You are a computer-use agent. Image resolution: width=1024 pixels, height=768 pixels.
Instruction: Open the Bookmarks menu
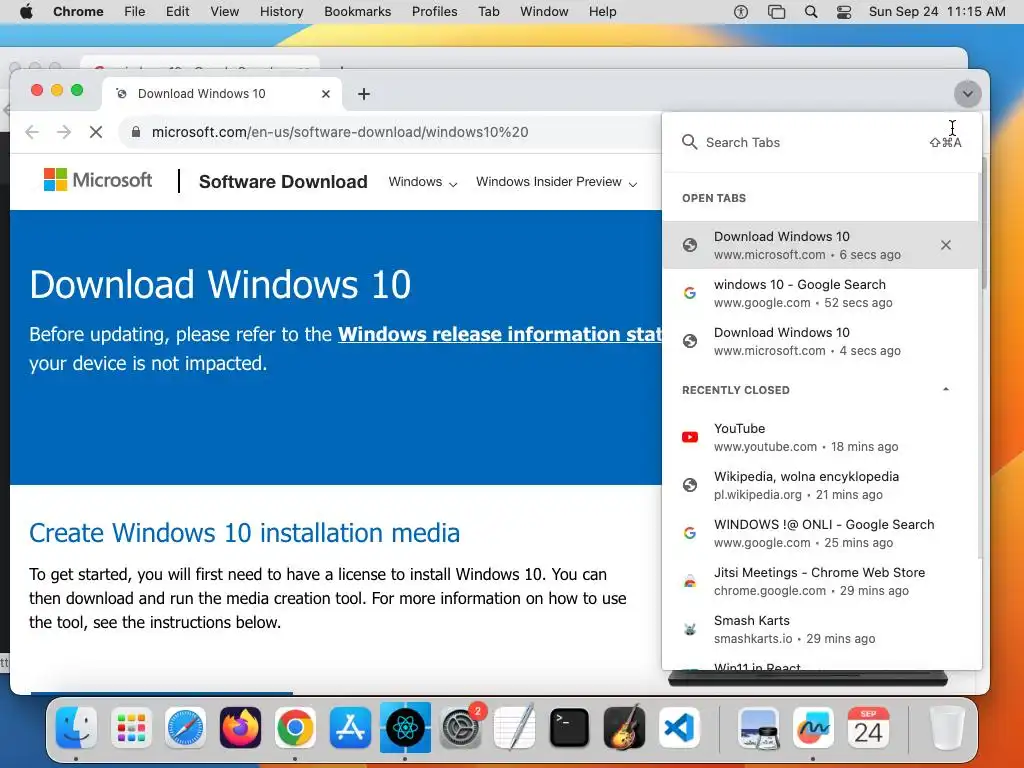point(358,11)
